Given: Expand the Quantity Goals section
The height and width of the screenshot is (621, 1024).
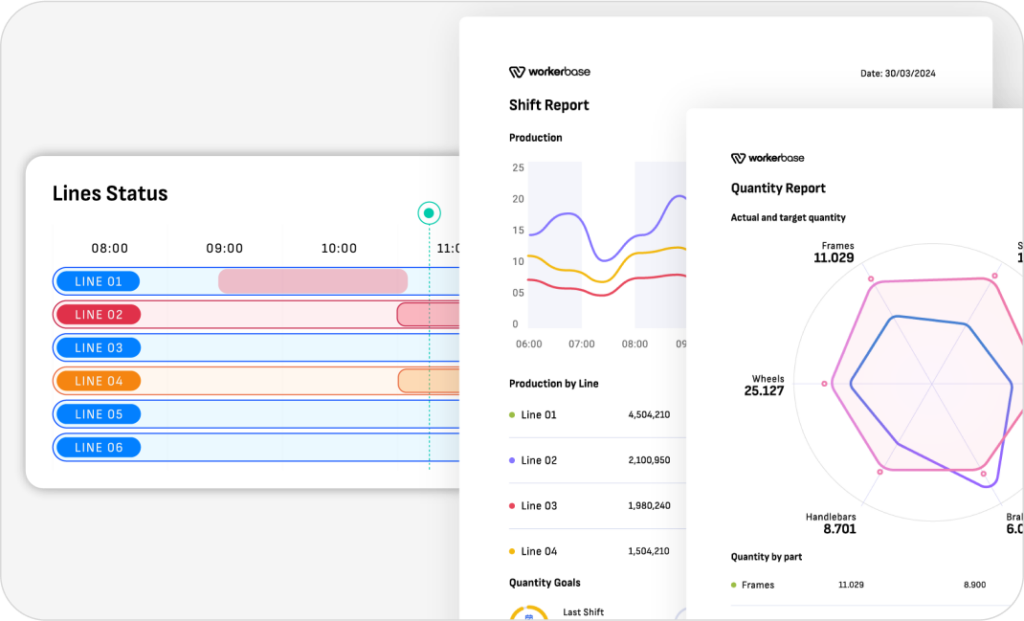Looking at the screenshot, I should [544, 582].
